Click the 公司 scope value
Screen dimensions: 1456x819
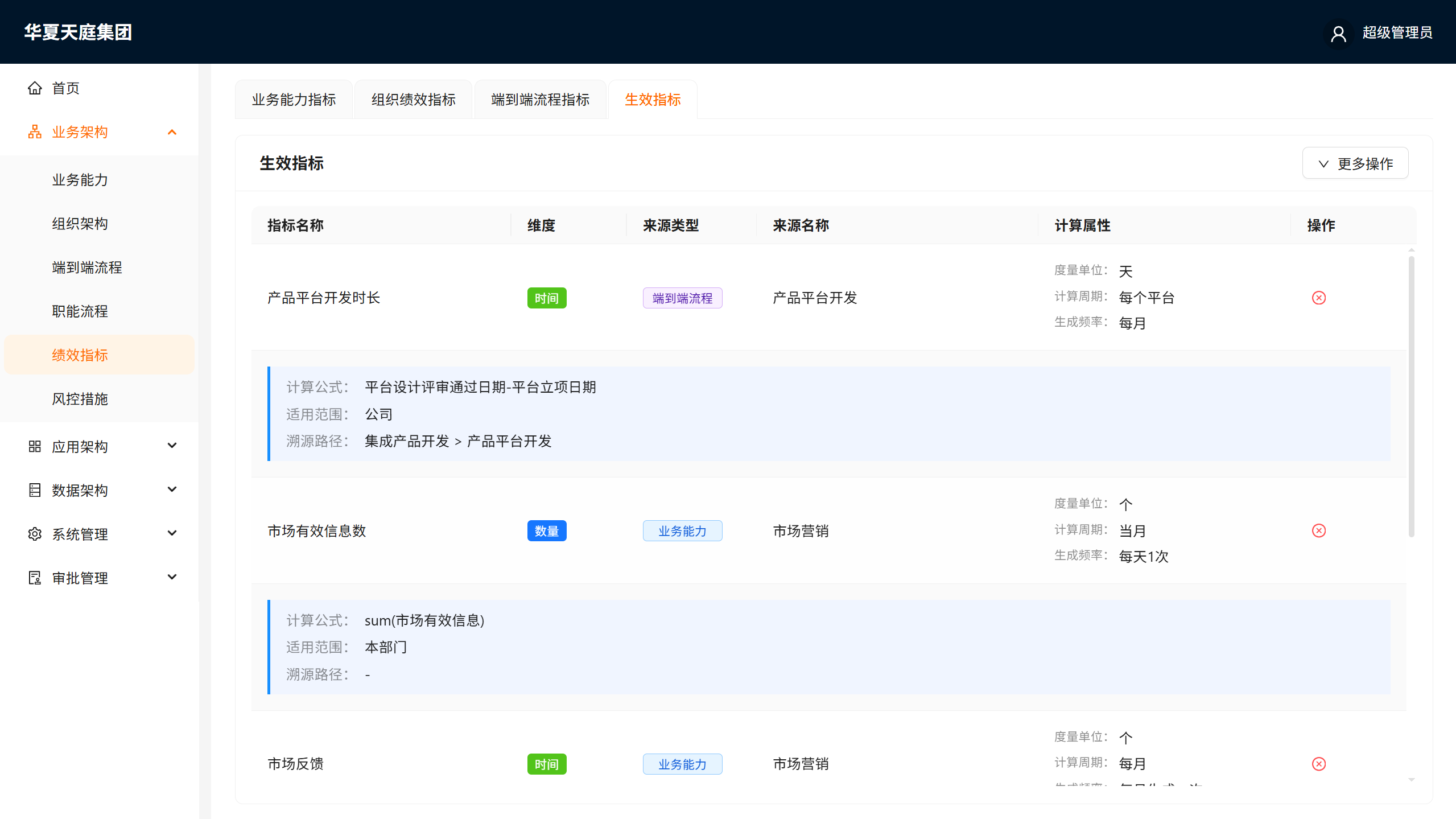click(379, 414)
